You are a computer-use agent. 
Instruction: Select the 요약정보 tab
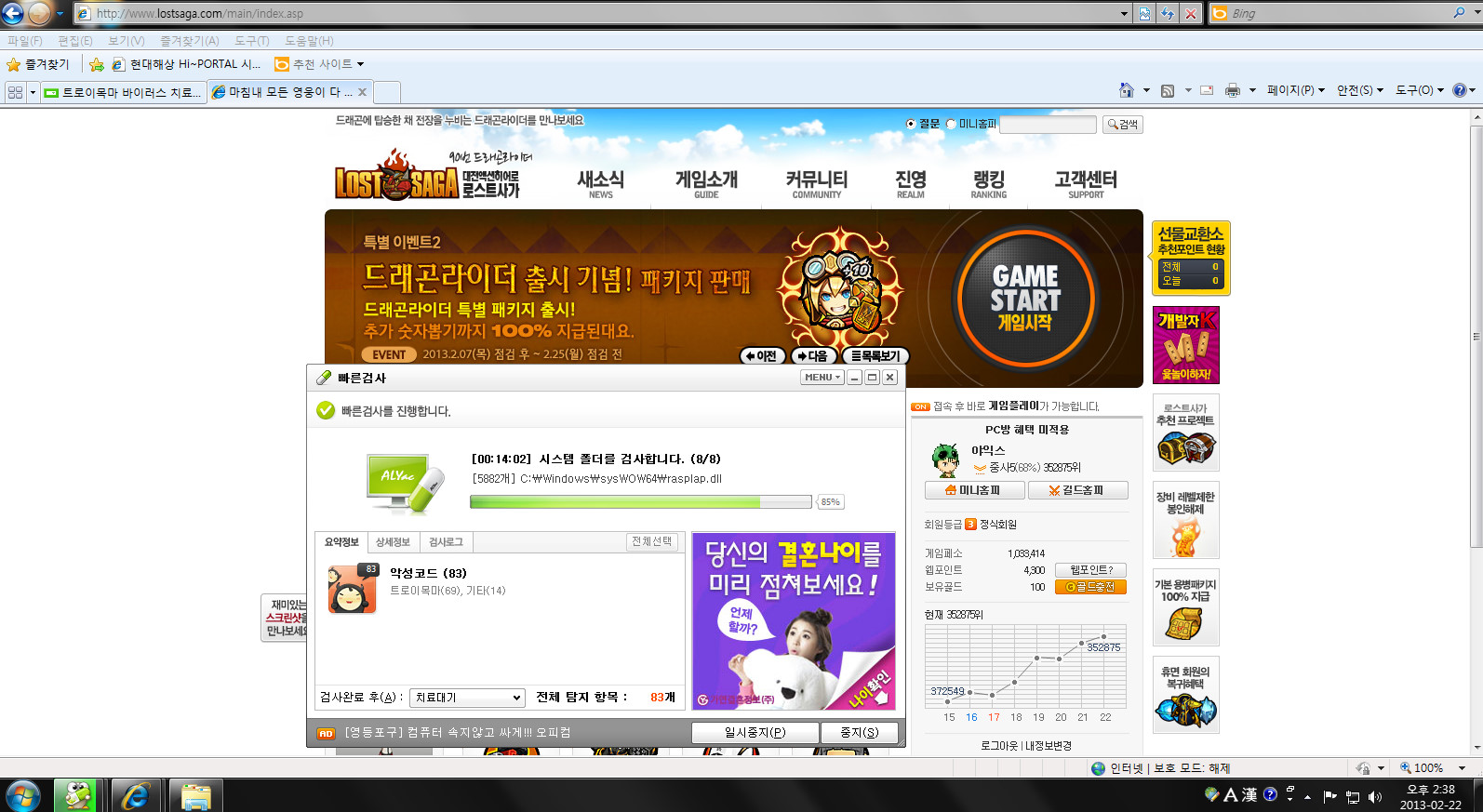[x=341, y=542]
